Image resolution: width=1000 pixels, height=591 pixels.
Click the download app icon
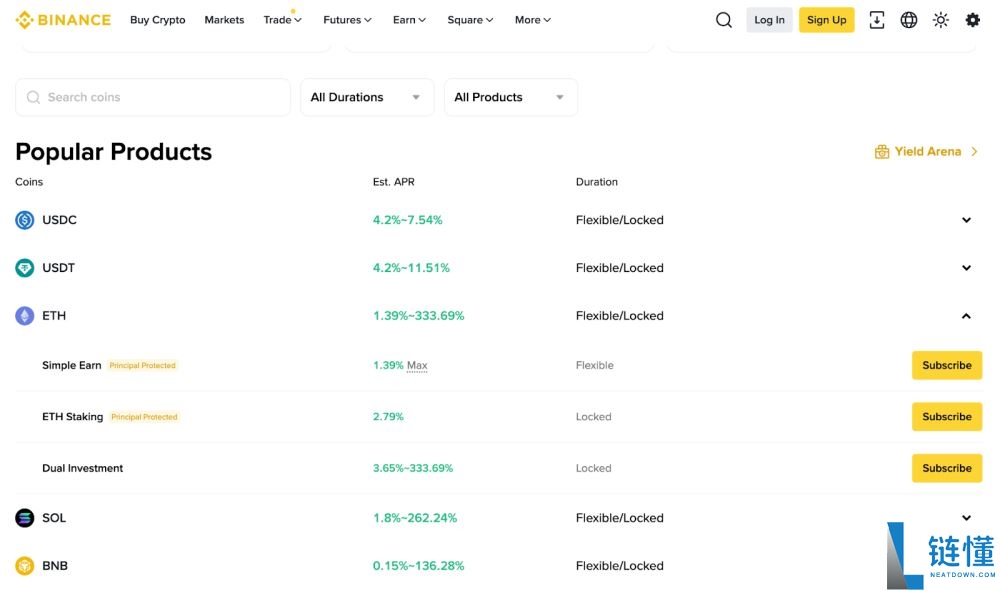(877, 20)
